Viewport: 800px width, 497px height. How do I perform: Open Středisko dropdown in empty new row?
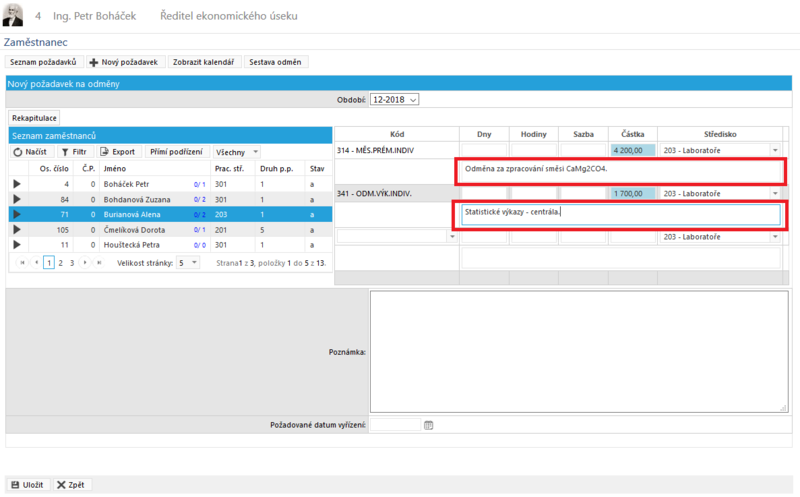pyautogui.click(x=775, y=237)
